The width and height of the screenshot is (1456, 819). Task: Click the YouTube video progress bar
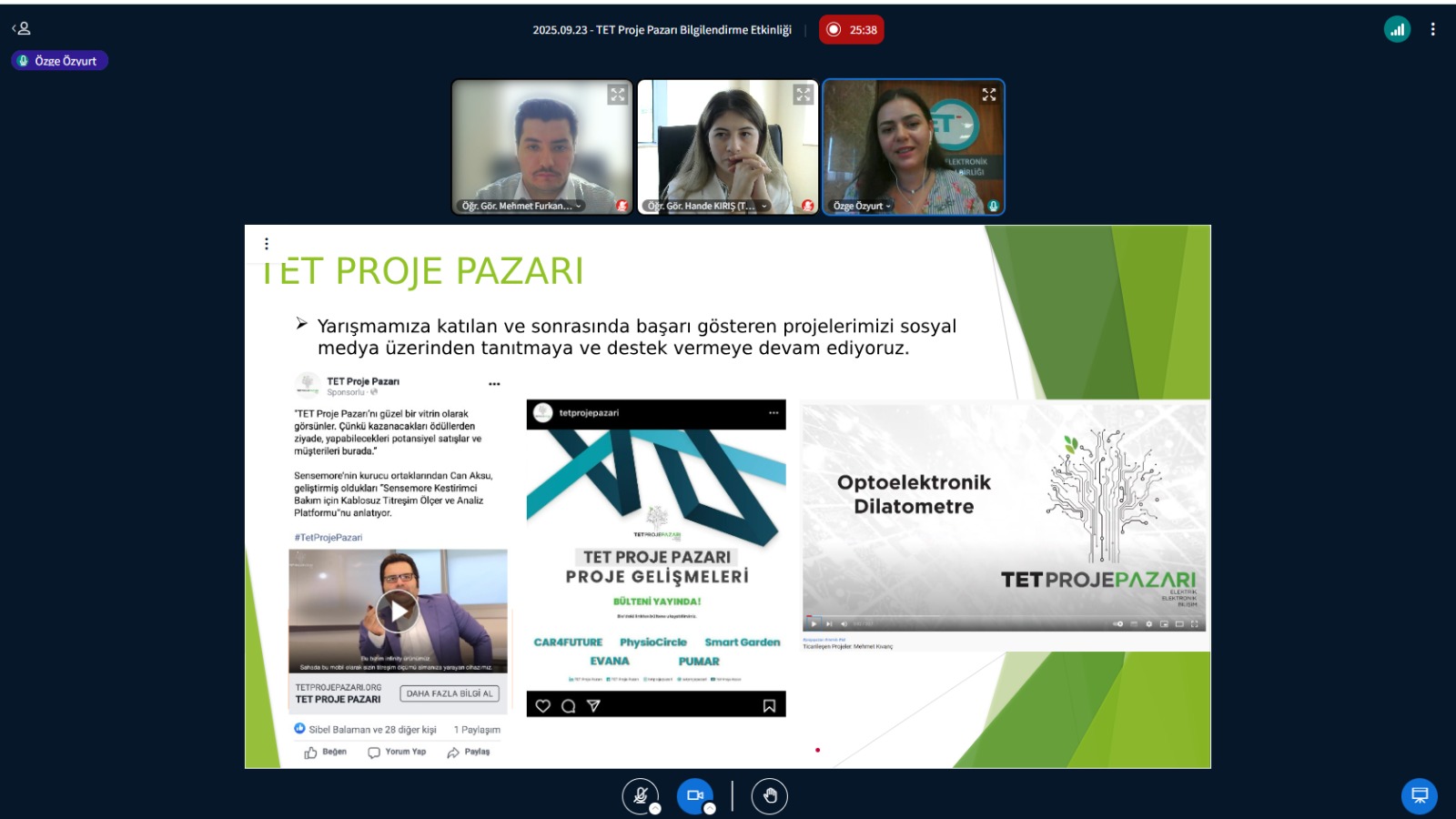point(1004,616)
